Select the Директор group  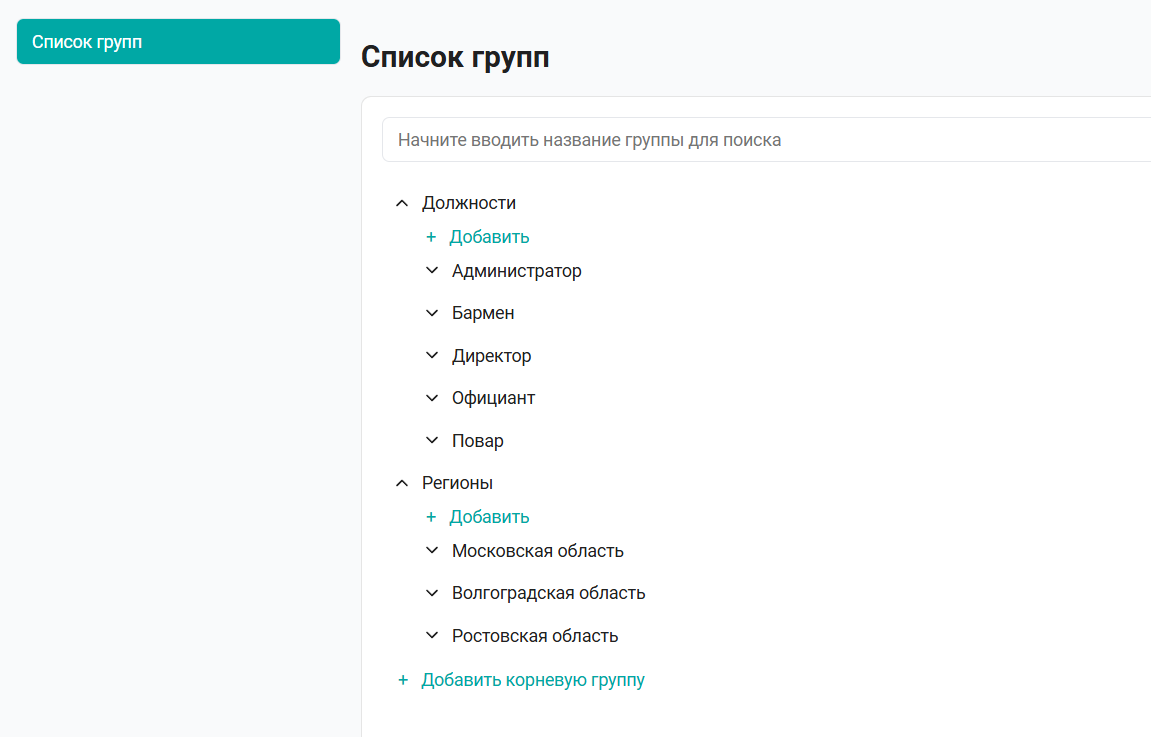pos(492,357)
